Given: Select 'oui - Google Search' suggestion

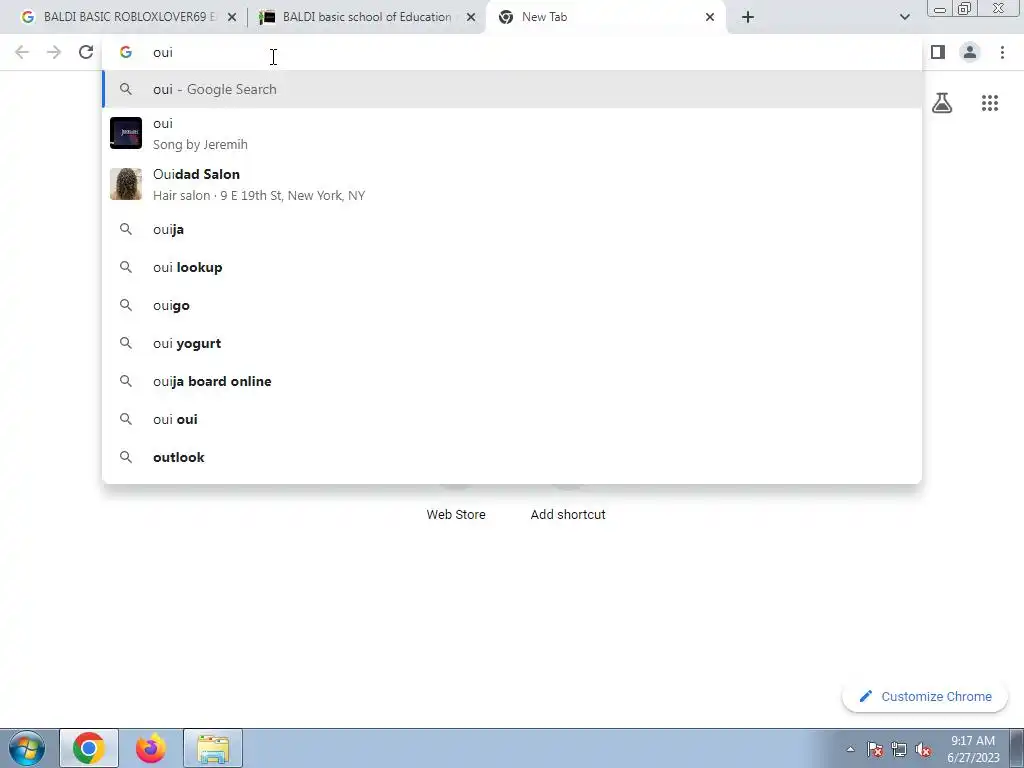Looking at the screenshot, I should (x=512, y=89).
